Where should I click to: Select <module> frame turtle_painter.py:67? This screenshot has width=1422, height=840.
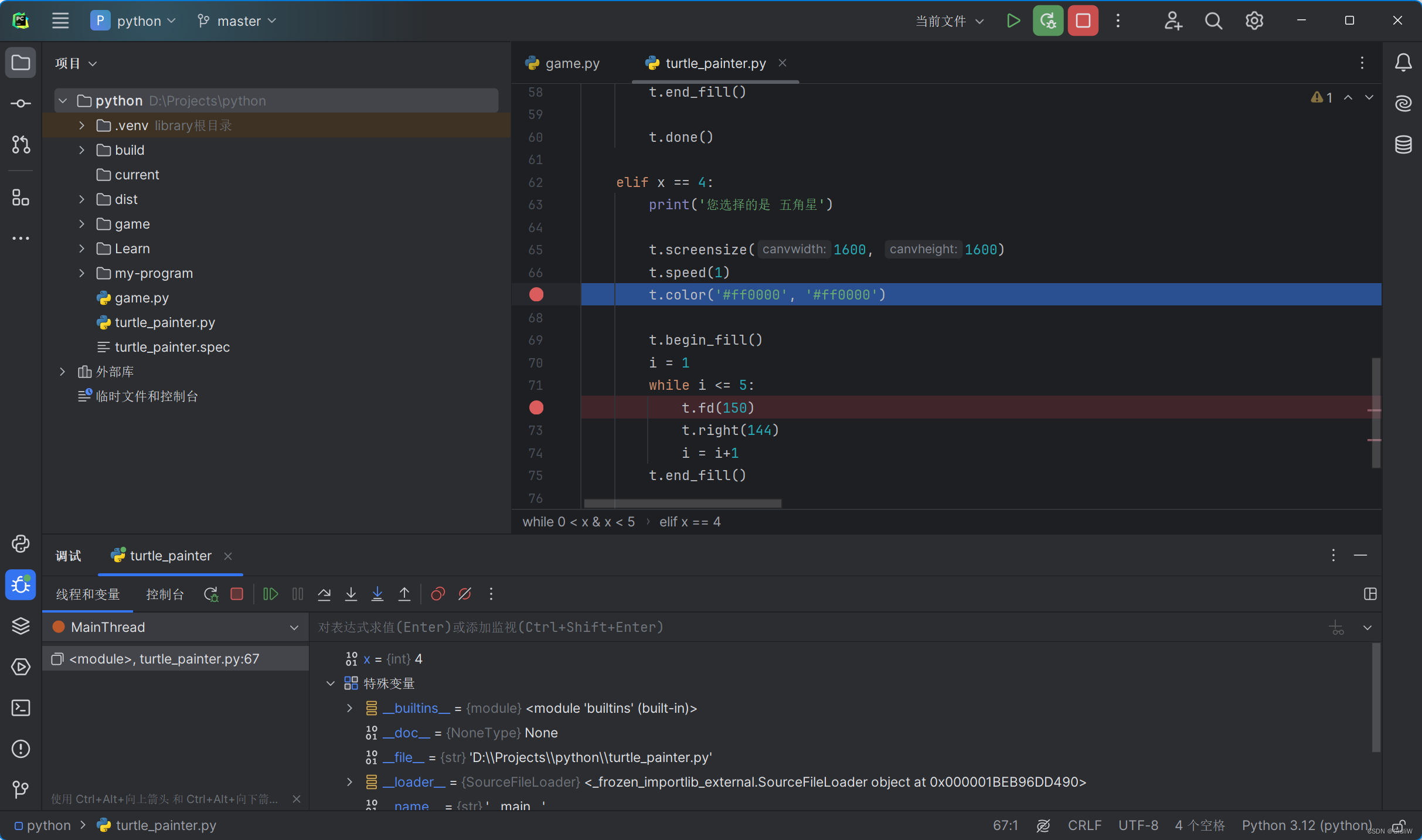click(176, 659)
